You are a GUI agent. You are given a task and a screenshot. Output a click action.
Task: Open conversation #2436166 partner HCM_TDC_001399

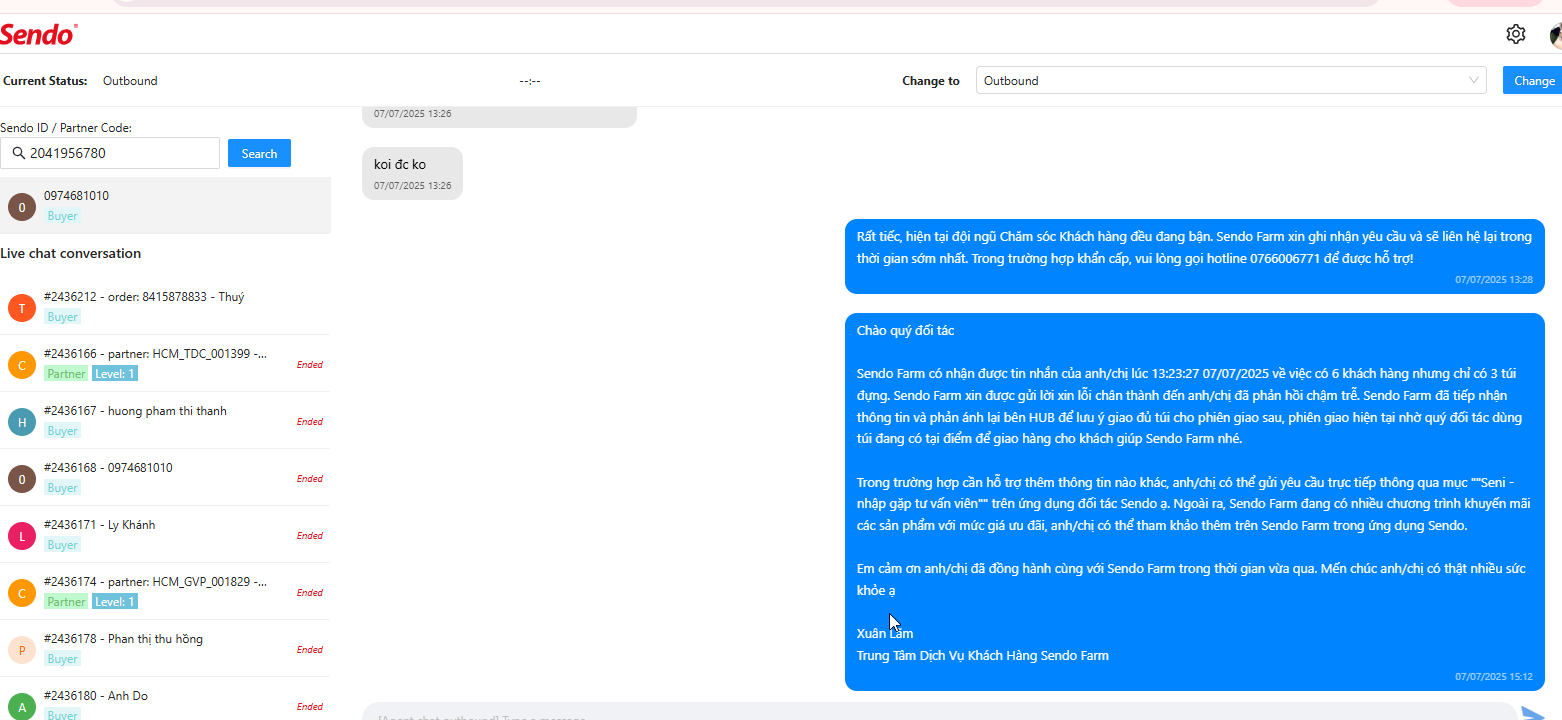(x=165, y=364)
